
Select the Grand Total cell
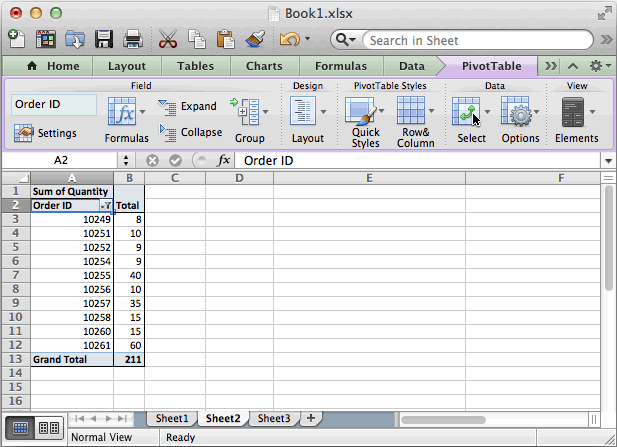point(71,358)
